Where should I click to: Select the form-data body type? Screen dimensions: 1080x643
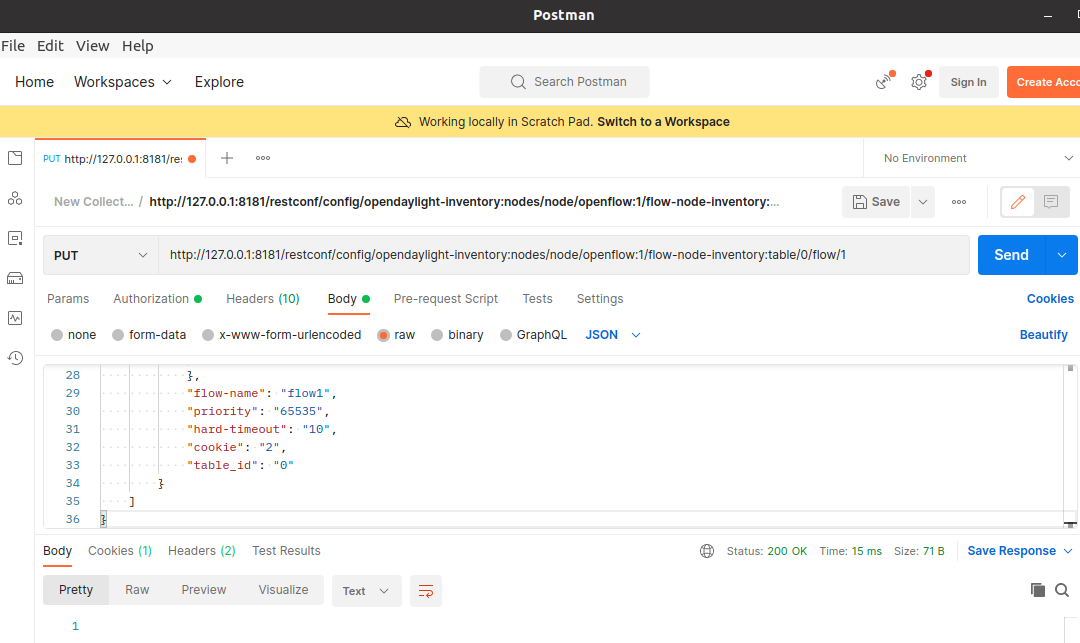tap(149, 335)
